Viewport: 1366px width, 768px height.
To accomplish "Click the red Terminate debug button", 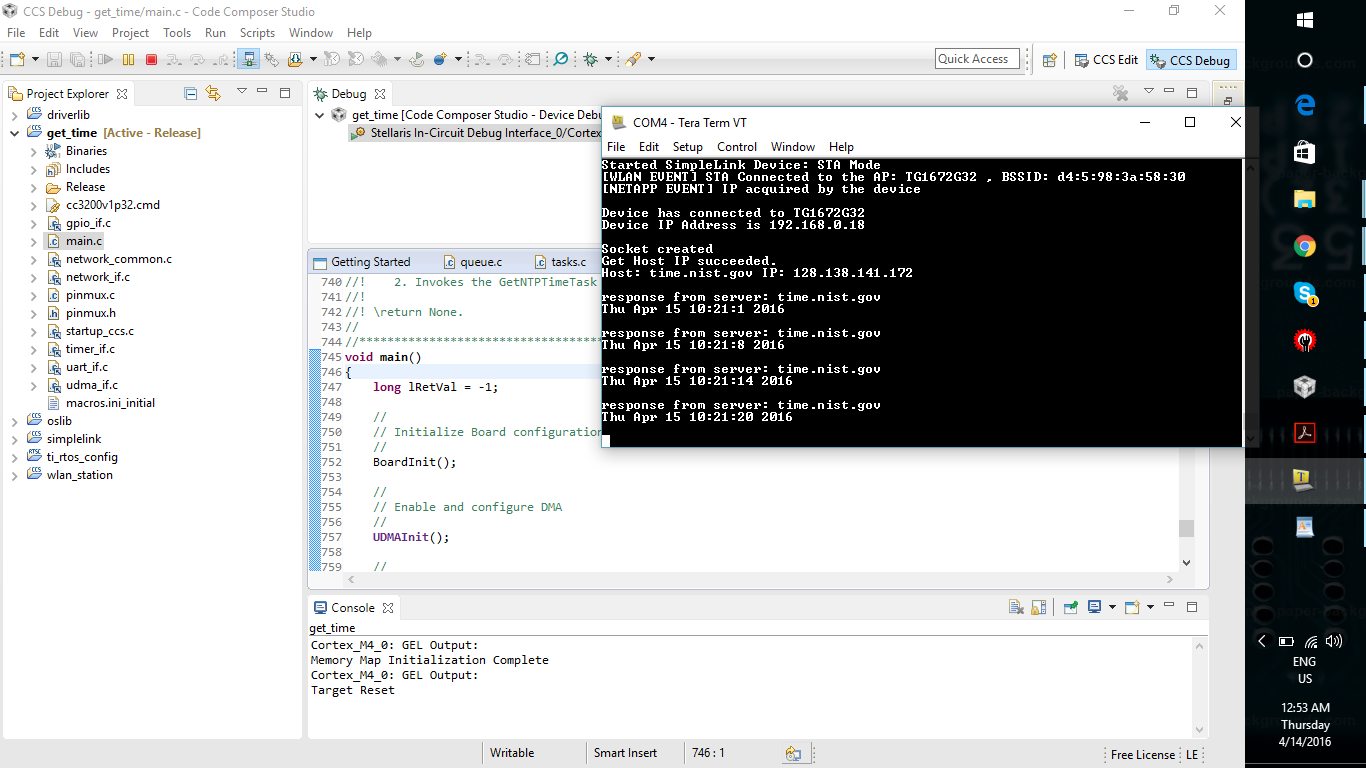I will point(151,60).
